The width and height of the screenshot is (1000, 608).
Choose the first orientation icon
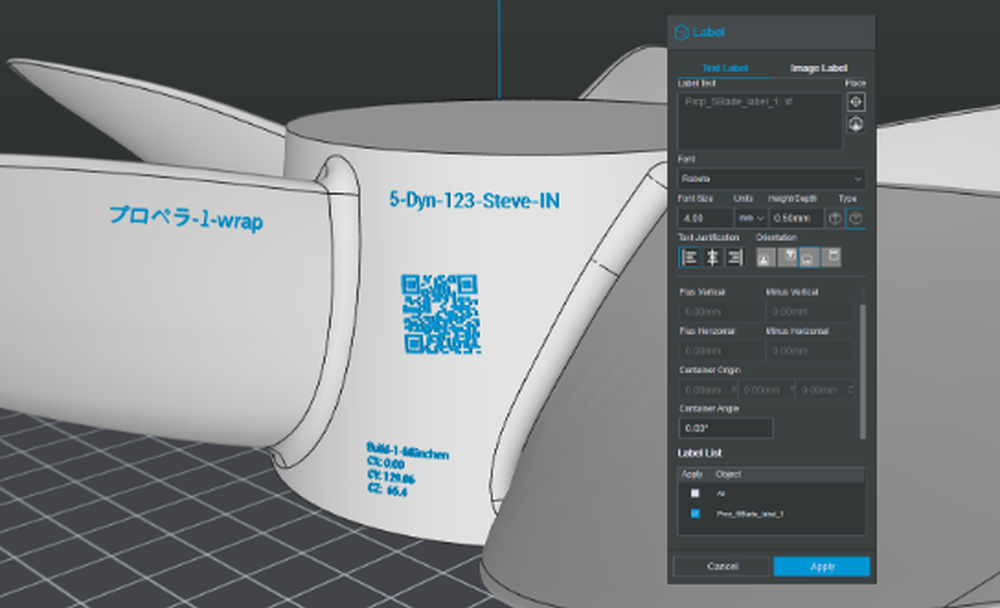[x=766, y=257]
